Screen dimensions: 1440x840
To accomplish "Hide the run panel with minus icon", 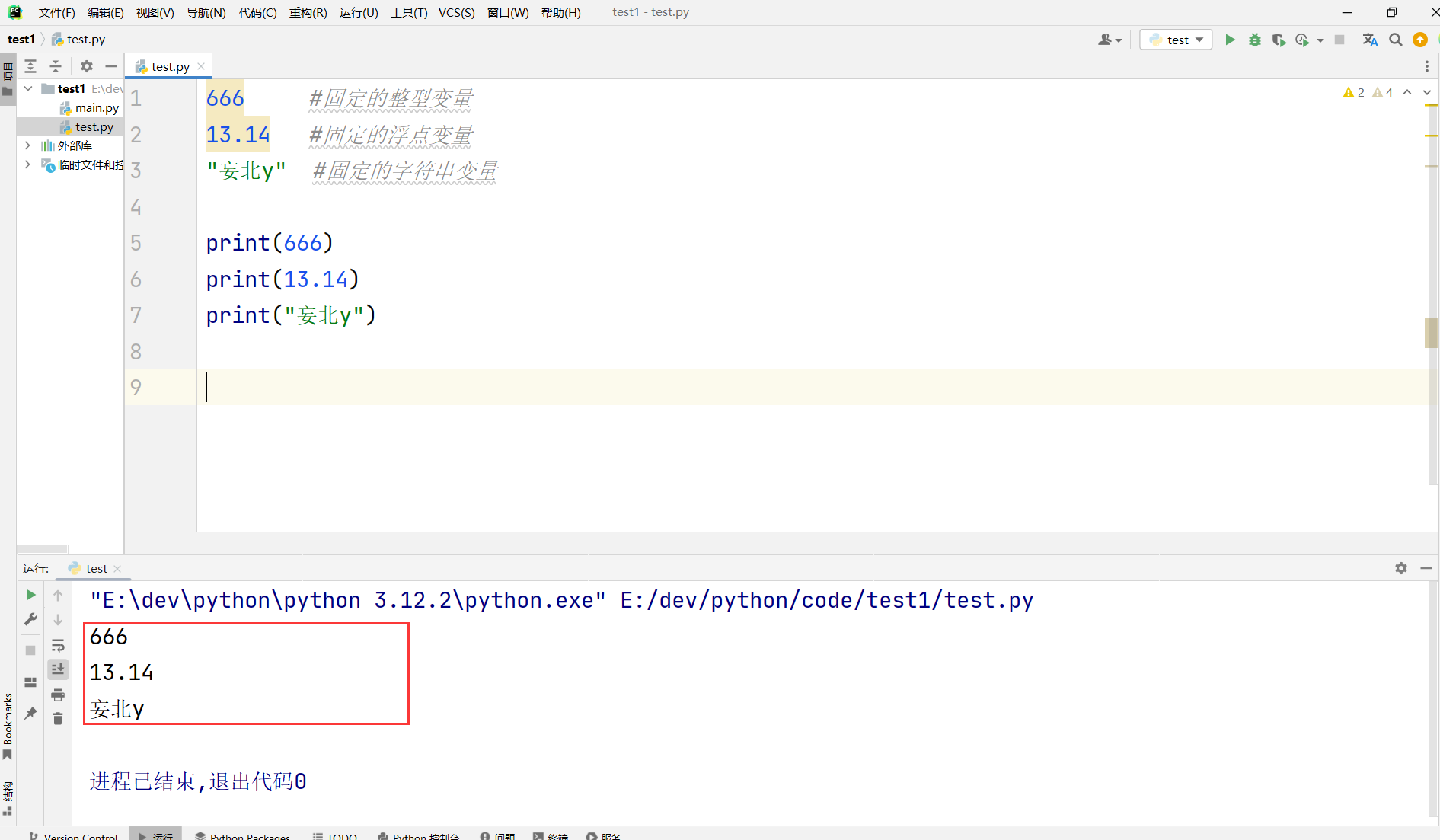I will 1426,568.
